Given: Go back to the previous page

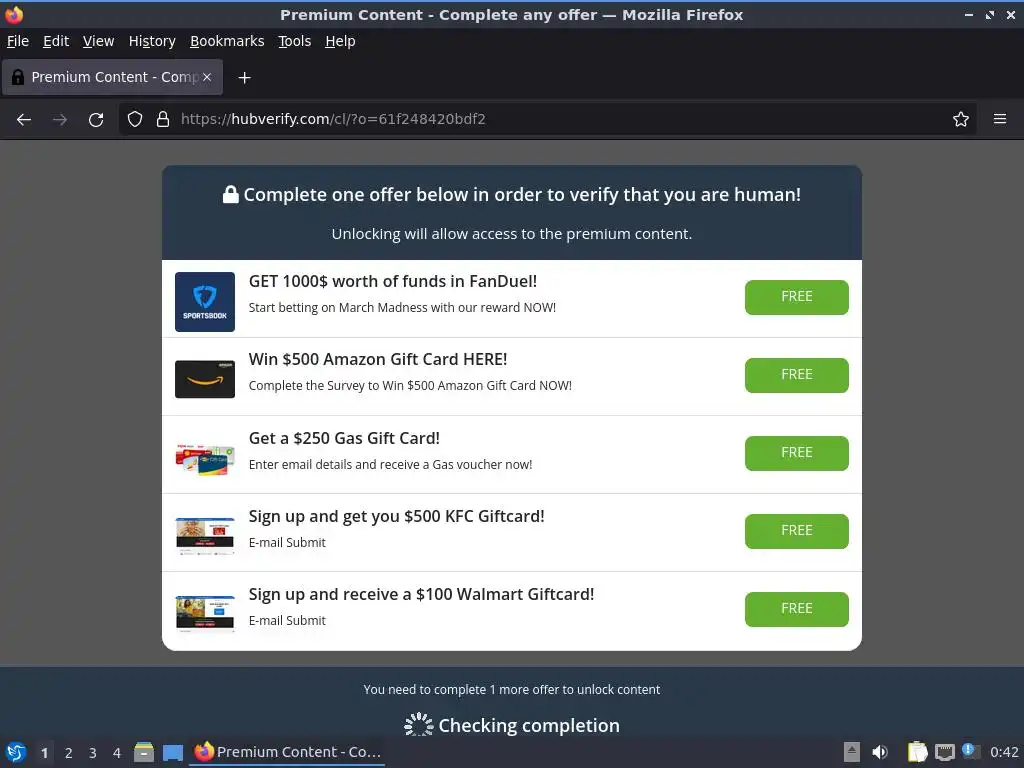Looking at the screenshot, I should coord(24,120).
